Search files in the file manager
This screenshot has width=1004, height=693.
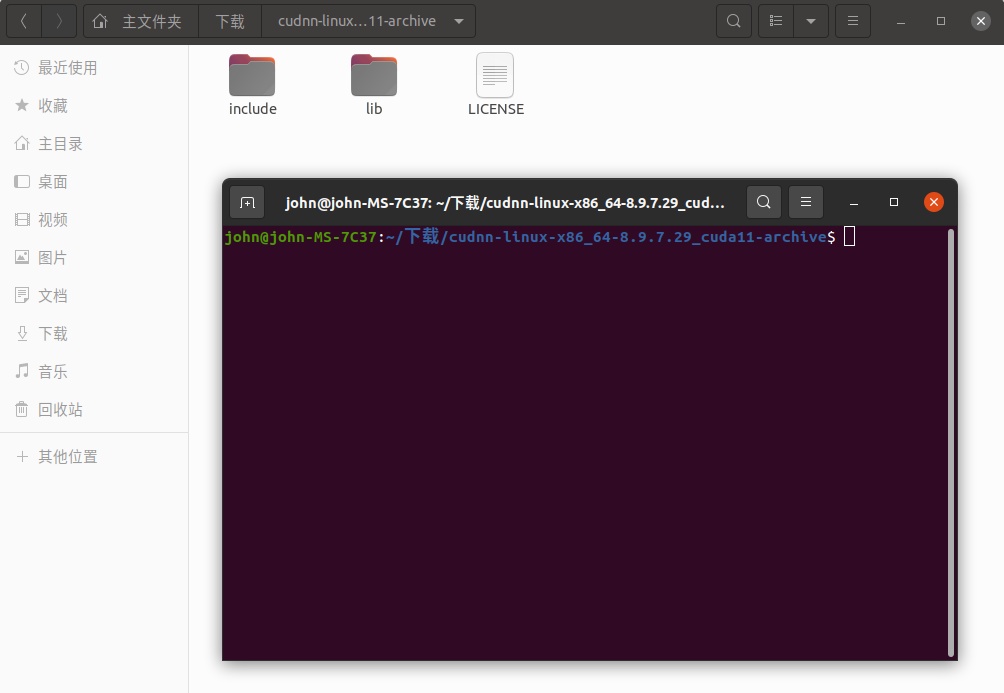(x=734, y=21)
